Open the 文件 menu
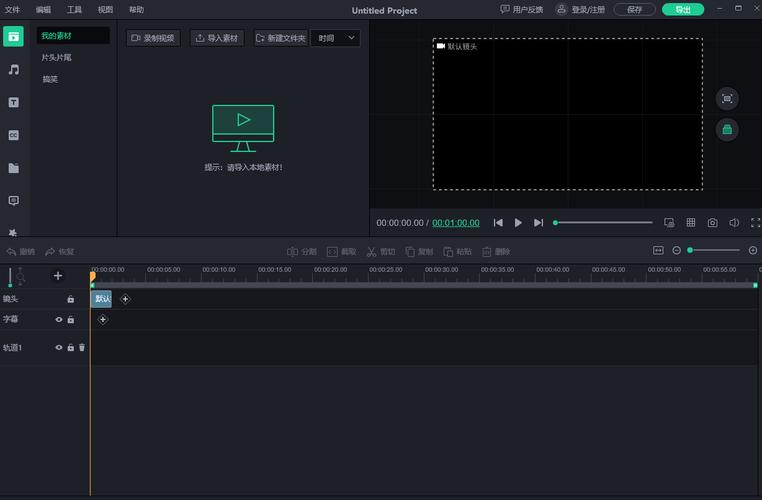Screen dimensions: 762x500 (x=13, y=9)
